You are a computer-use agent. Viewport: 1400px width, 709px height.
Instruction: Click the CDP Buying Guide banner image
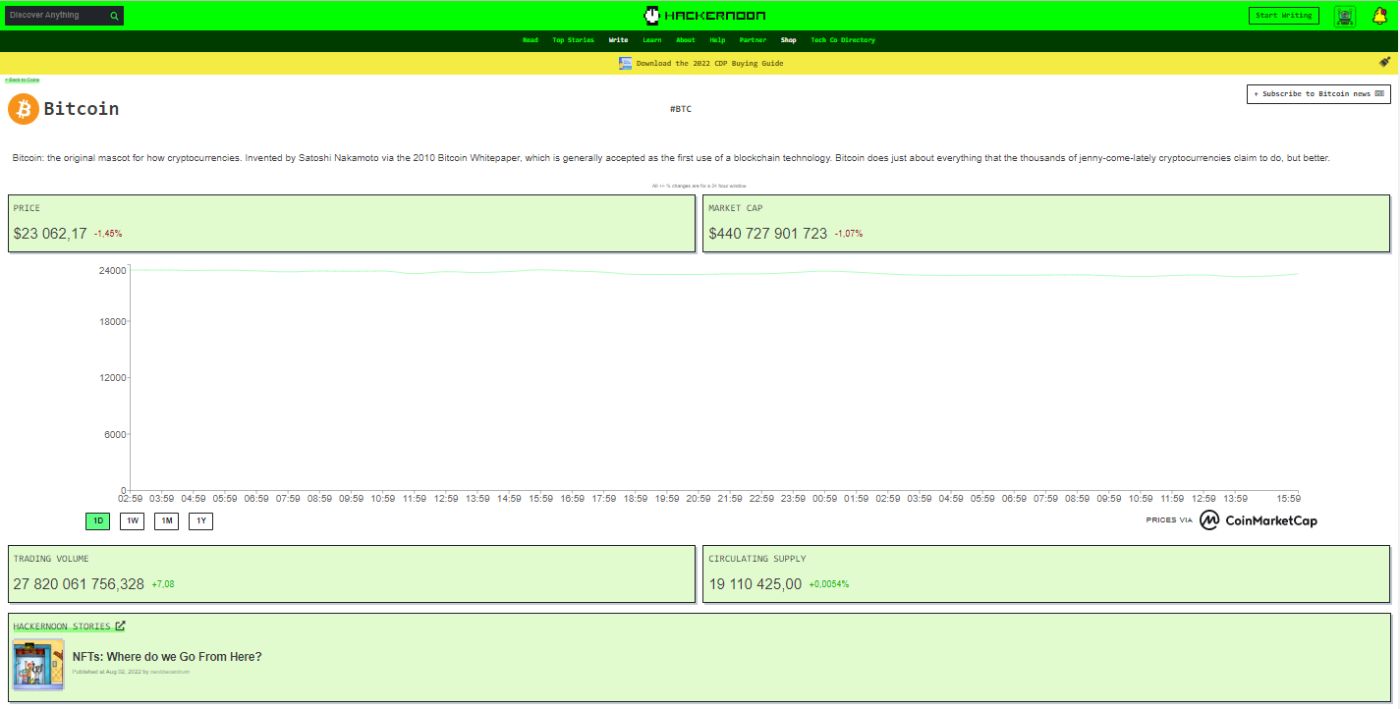pos(625,63)
